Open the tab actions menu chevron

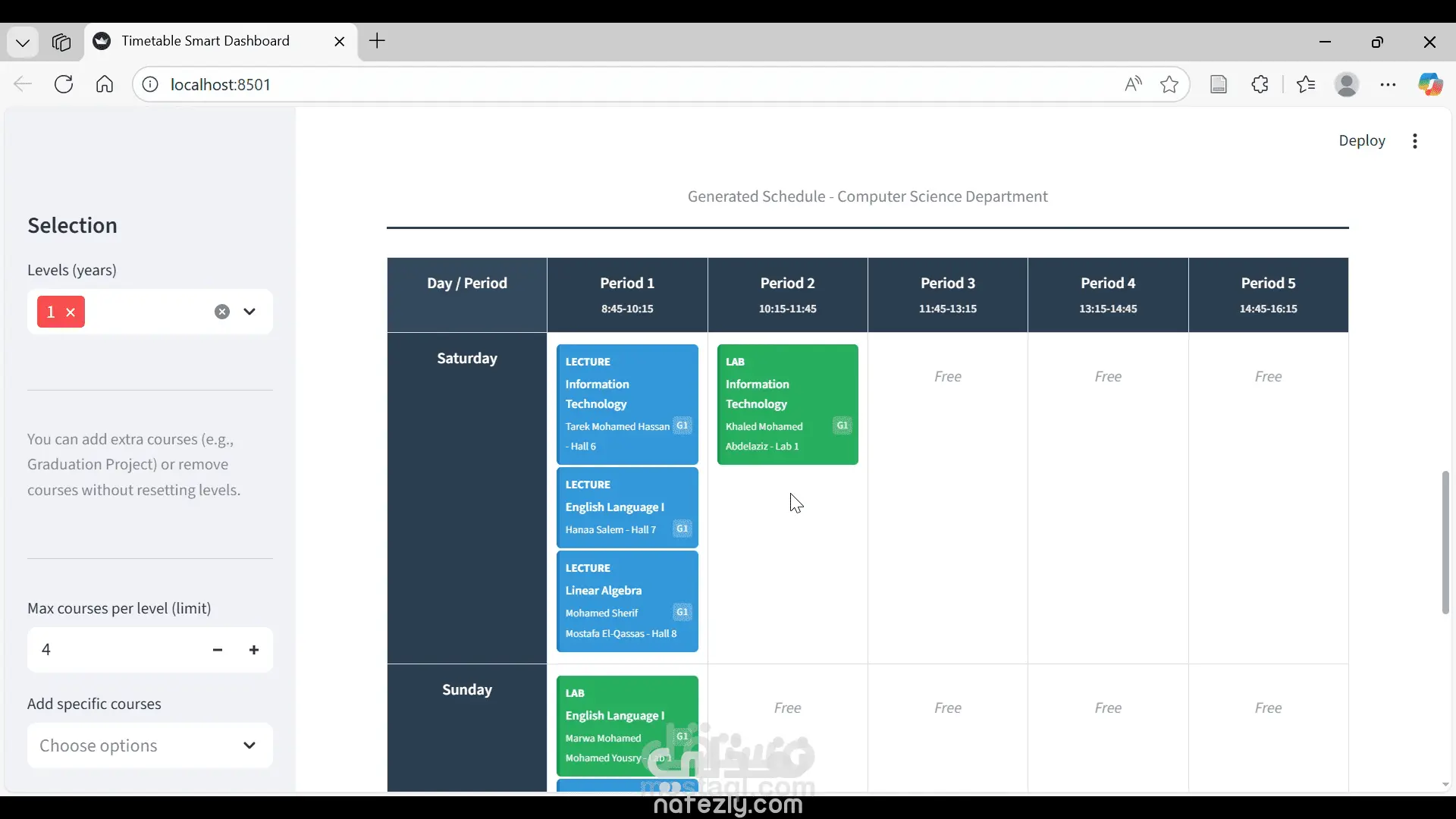23,42
